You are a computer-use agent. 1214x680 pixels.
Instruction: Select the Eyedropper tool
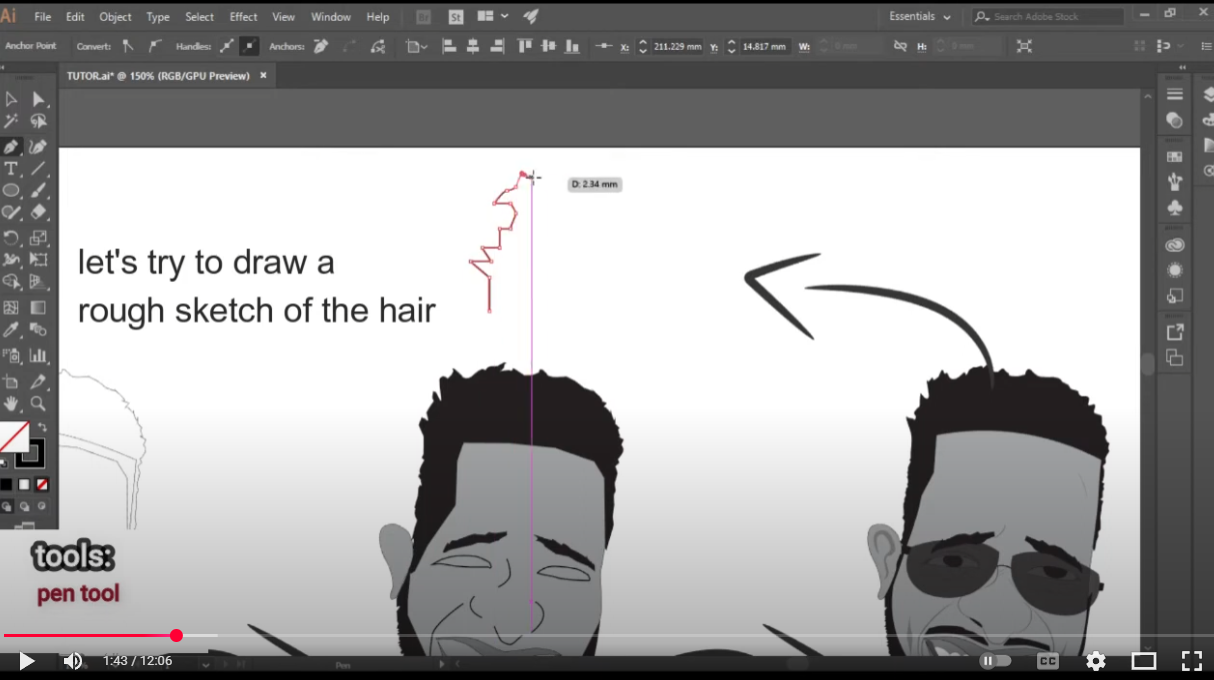click(x=11, y=330)
